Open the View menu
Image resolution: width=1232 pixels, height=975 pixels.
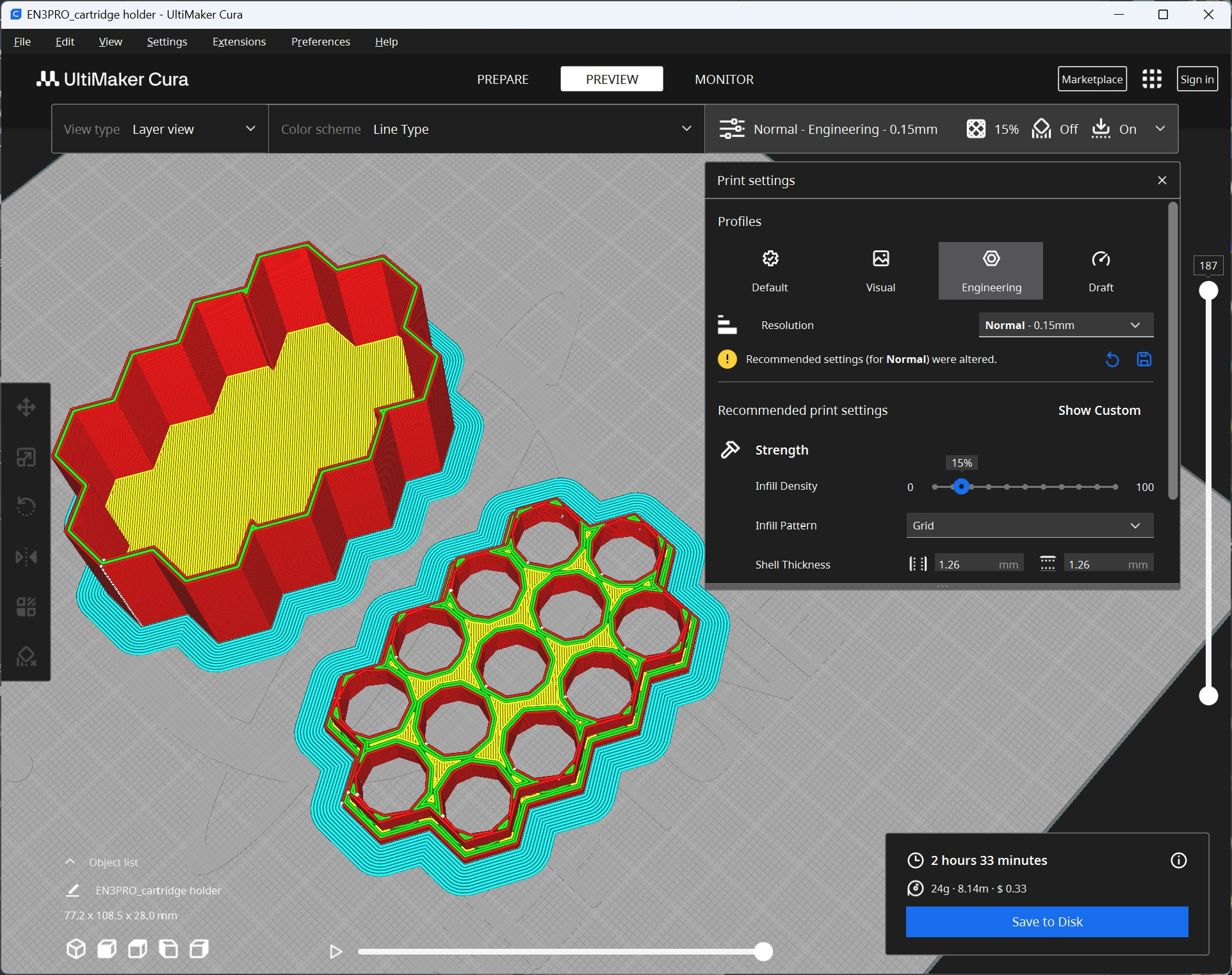(x=110, y=42)
